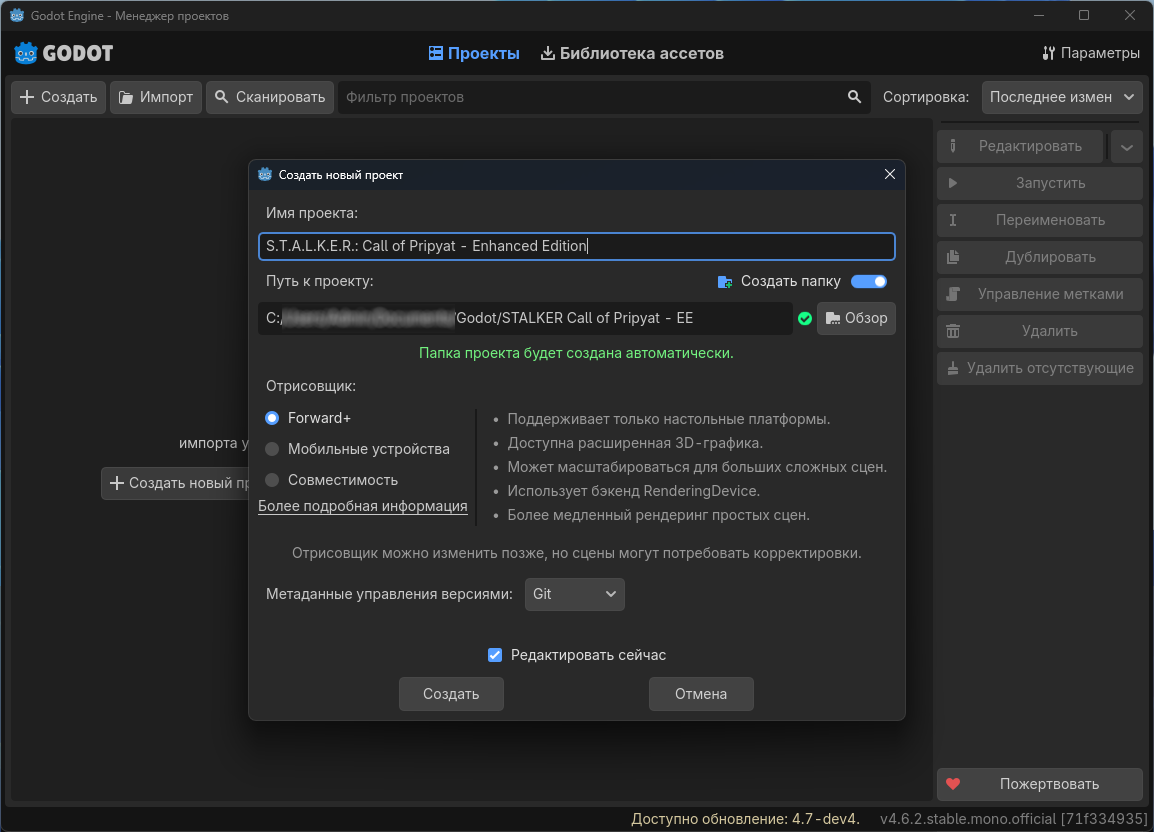Viewport: 1154px width, 832px height.
Task: Select the Совместимость renderer
Action: click(332, 480)
